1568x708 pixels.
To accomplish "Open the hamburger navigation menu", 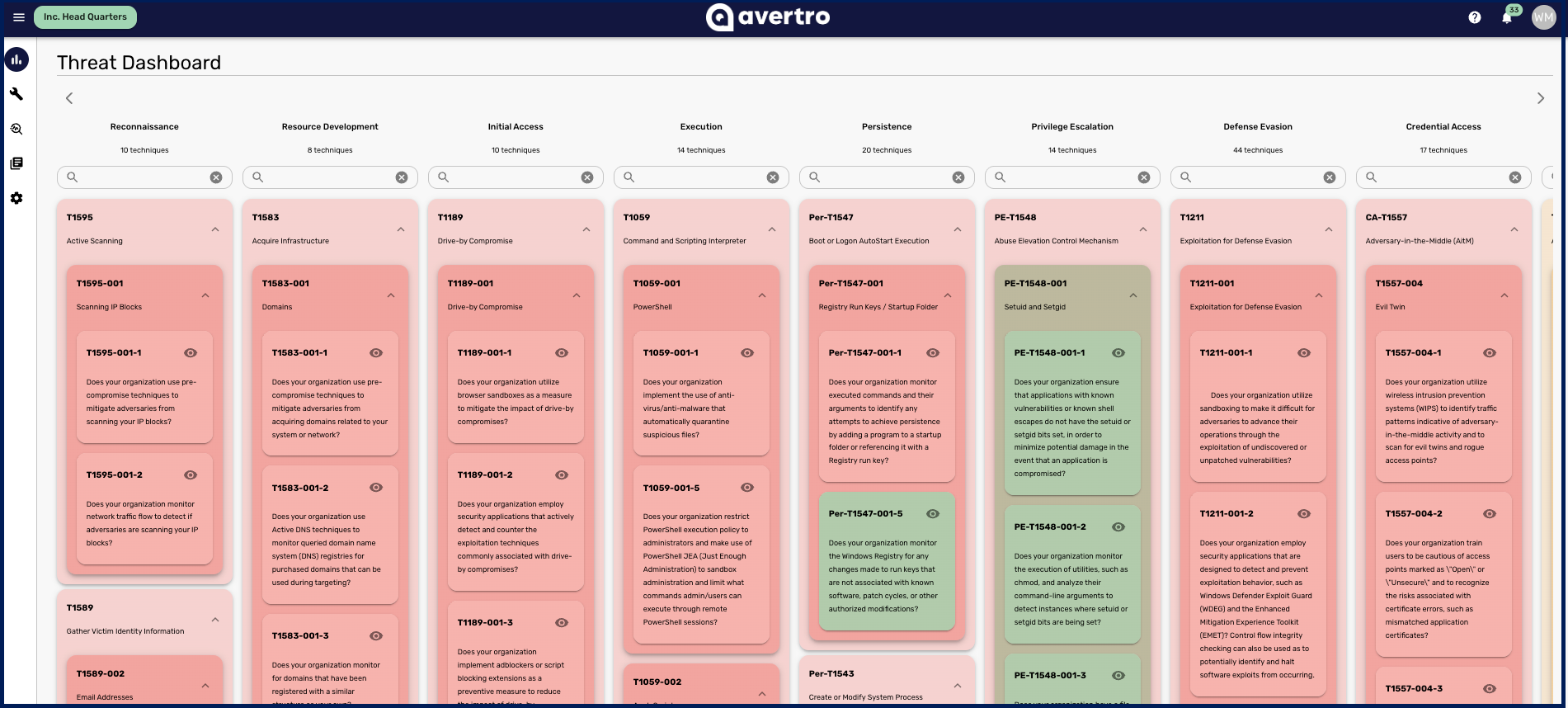I will coord(18,17).
